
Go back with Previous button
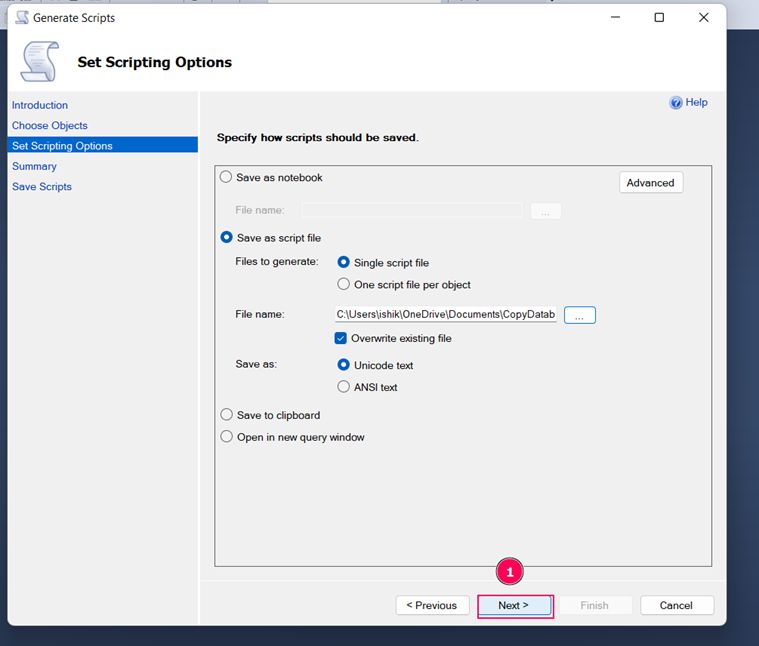point(432,605)
